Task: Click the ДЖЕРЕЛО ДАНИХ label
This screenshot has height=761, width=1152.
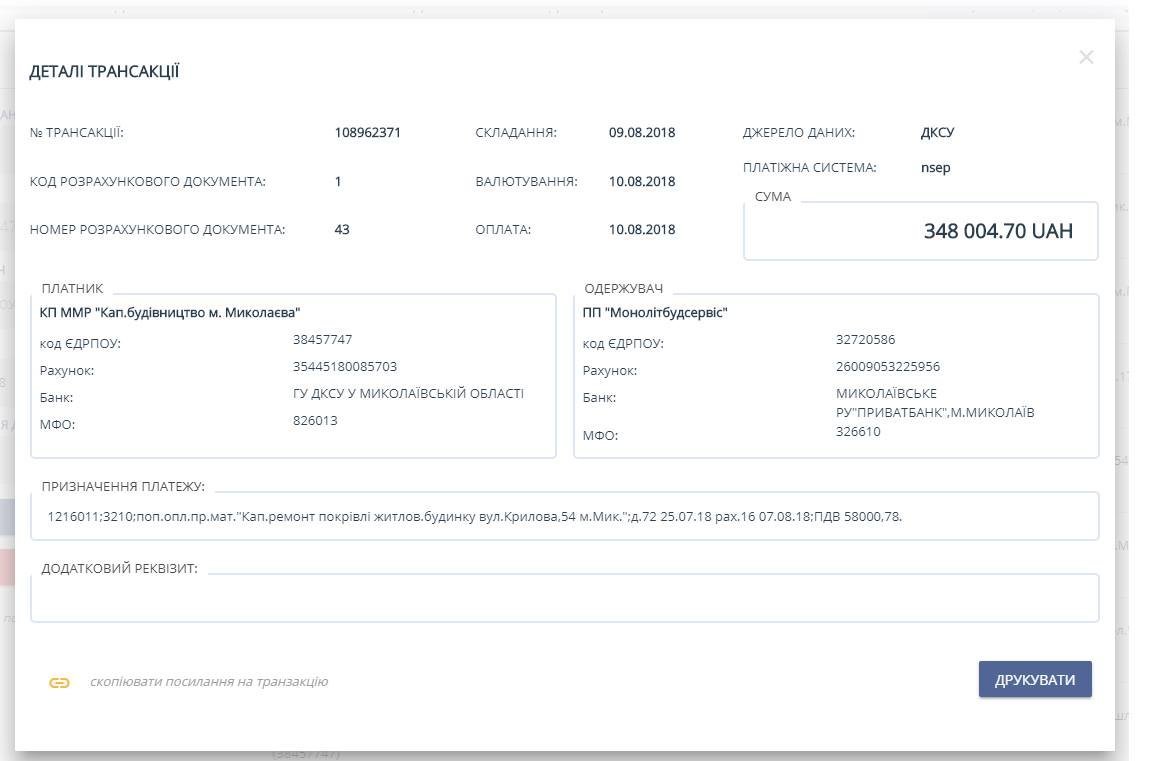Action: 799,133
